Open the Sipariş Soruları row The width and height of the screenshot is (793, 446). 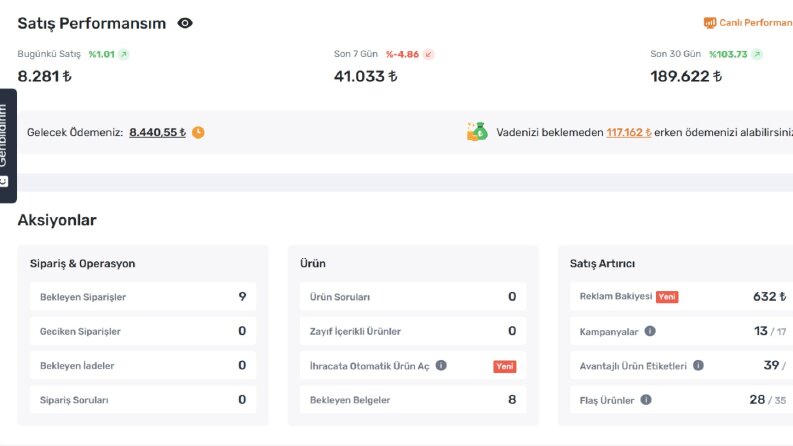coord(143,400)
